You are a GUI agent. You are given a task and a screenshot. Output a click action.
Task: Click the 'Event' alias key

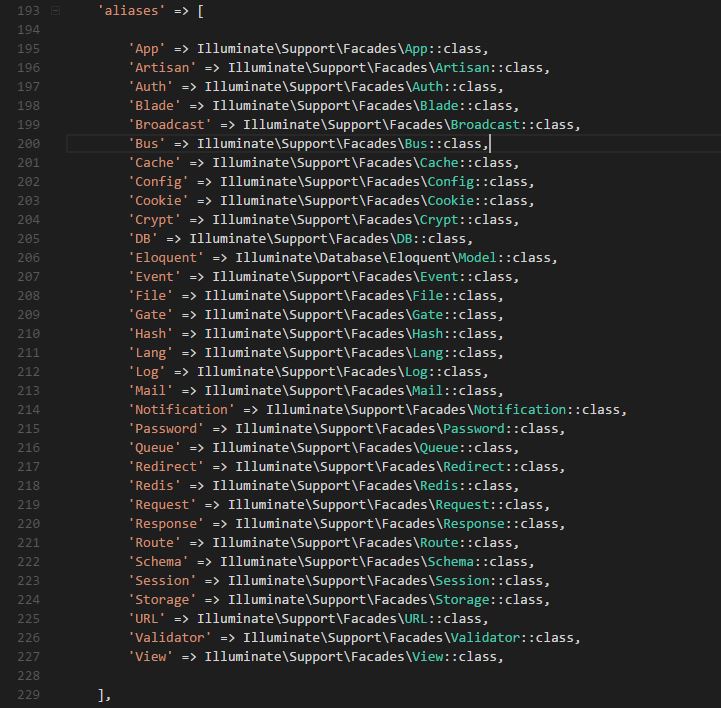pos(154,277)
